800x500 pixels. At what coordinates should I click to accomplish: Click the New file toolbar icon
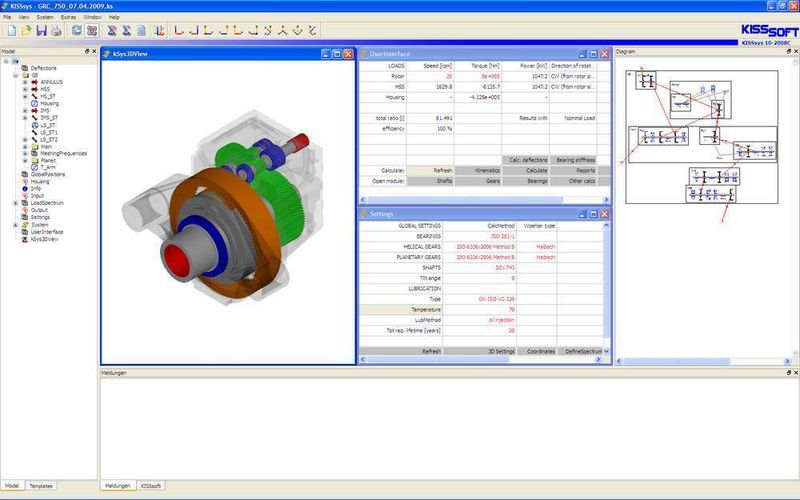[12, 31]
